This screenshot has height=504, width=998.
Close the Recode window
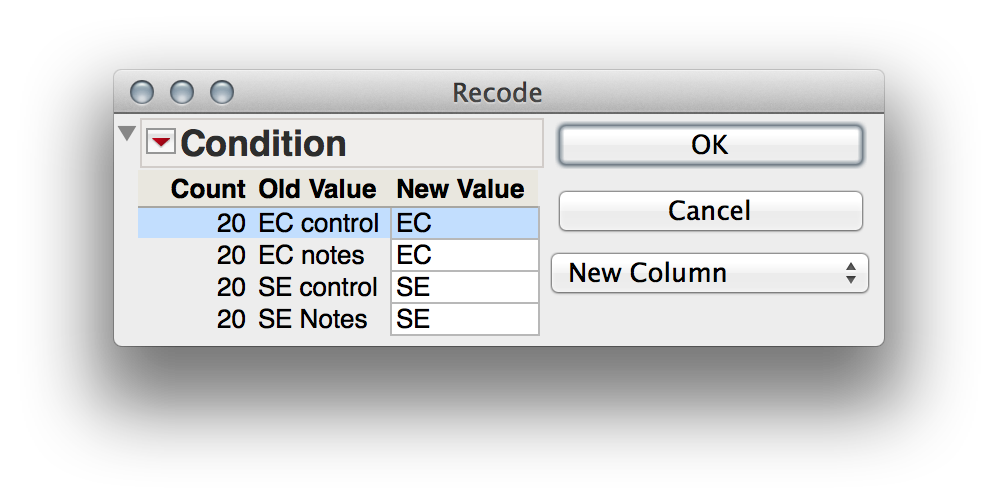pyautogui.click(x=142, y=93)
